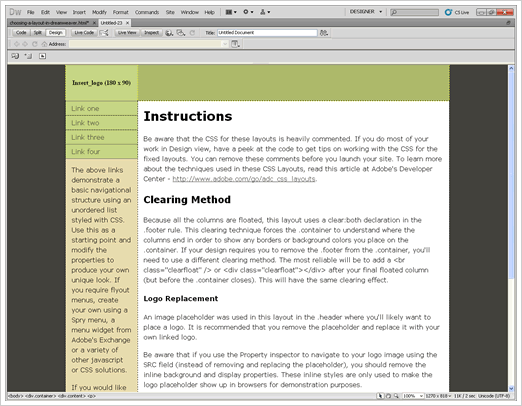This screenshot has width=522, height=406.
Task: Click the scroll down arrow of document window
Action: 511,388
